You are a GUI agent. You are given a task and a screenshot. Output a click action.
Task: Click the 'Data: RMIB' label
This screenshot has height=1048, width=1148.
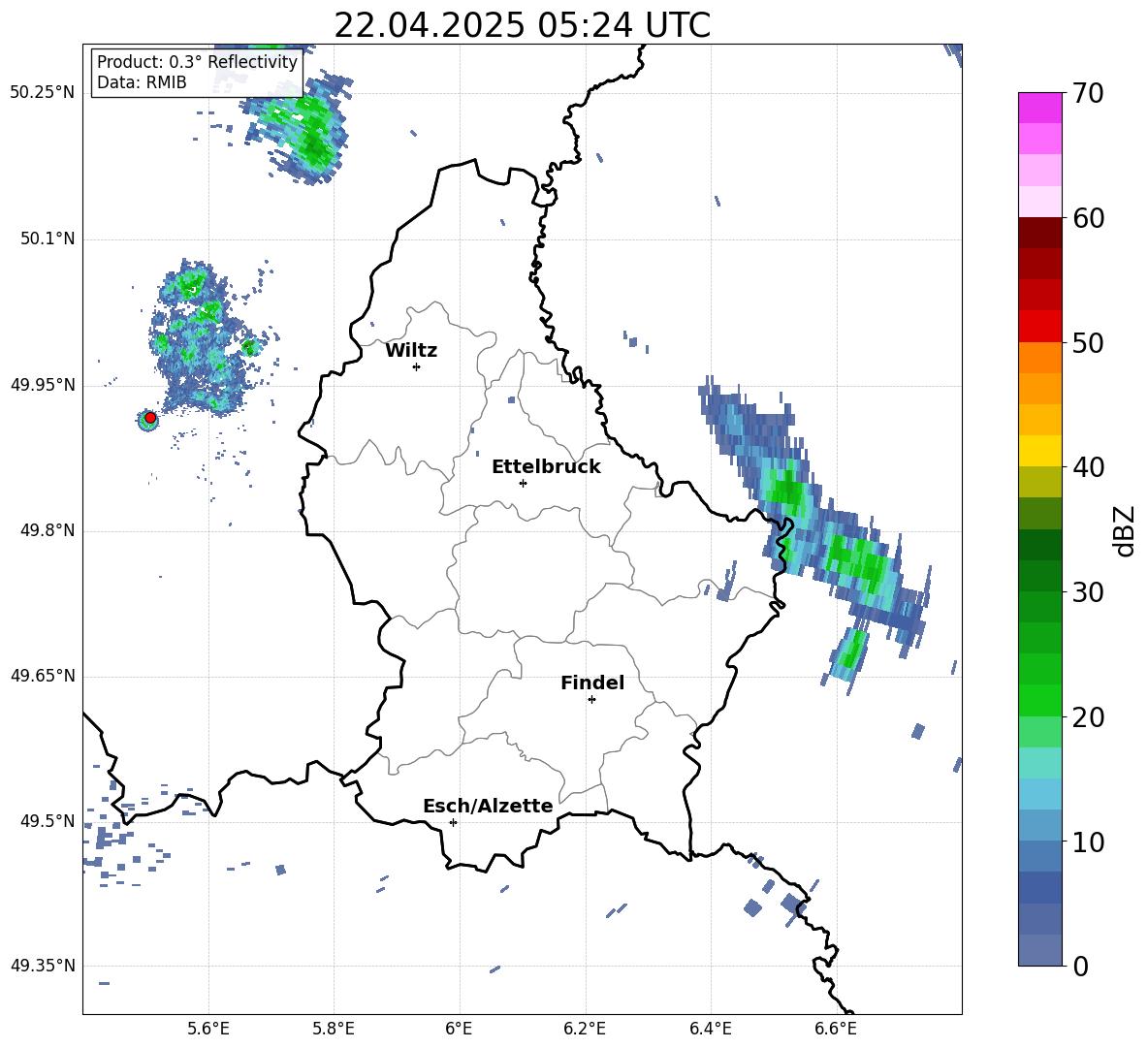pyautogui.click(x=142, y=82)
